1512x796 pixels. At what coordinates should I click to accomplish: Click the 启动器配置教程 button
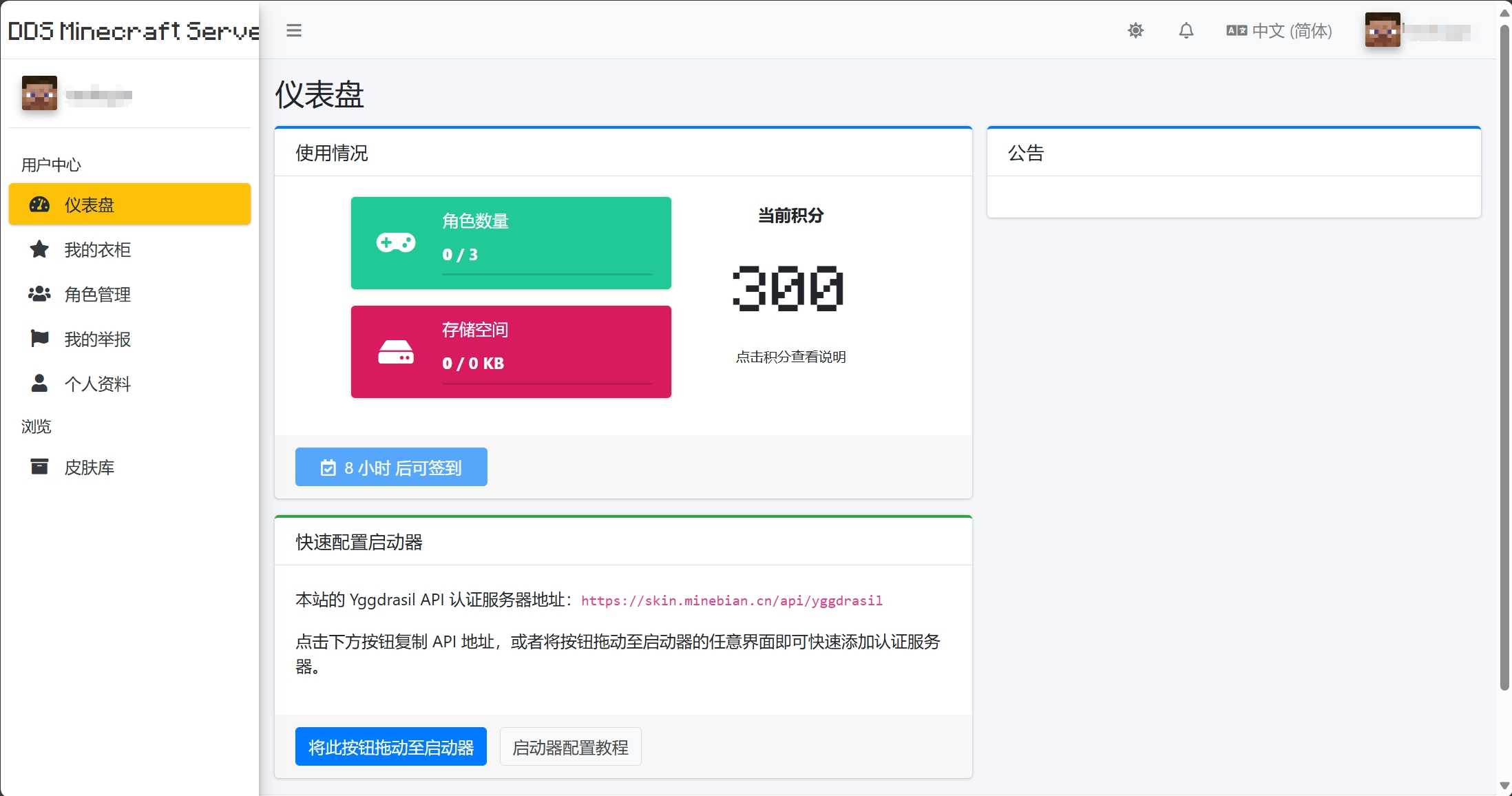[x=570, y=746]
